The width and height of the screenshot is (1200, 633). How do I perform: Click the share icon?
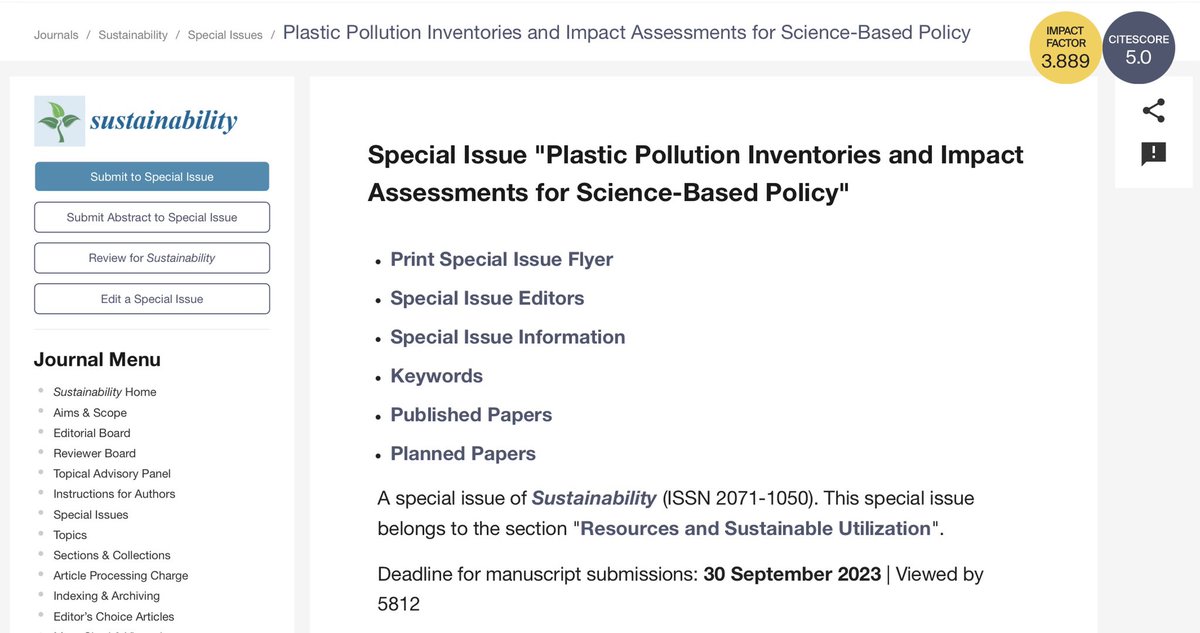(x=1154, y=111)
